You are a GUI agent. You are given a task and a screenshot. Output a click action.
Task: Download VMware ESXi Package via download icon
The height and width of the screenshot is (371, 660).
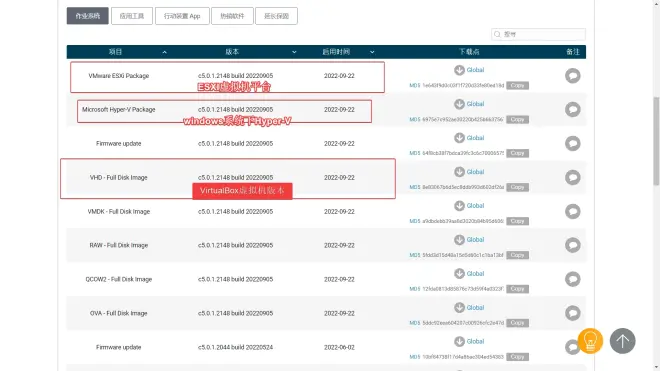pyautogui.click(x=459, y=70)
